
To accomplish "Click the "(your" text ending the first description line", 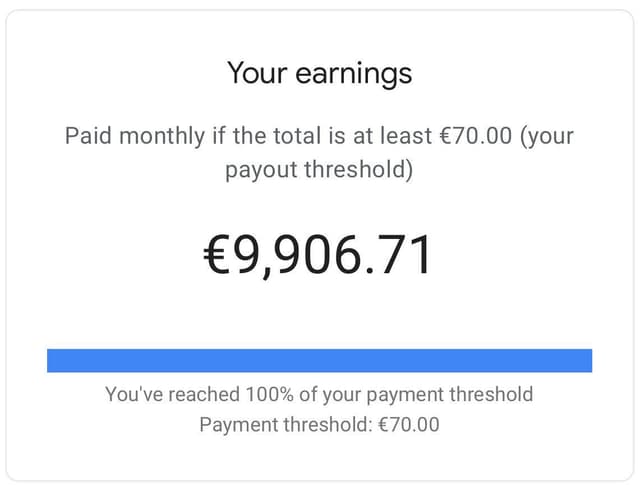I will click(548, 136).
